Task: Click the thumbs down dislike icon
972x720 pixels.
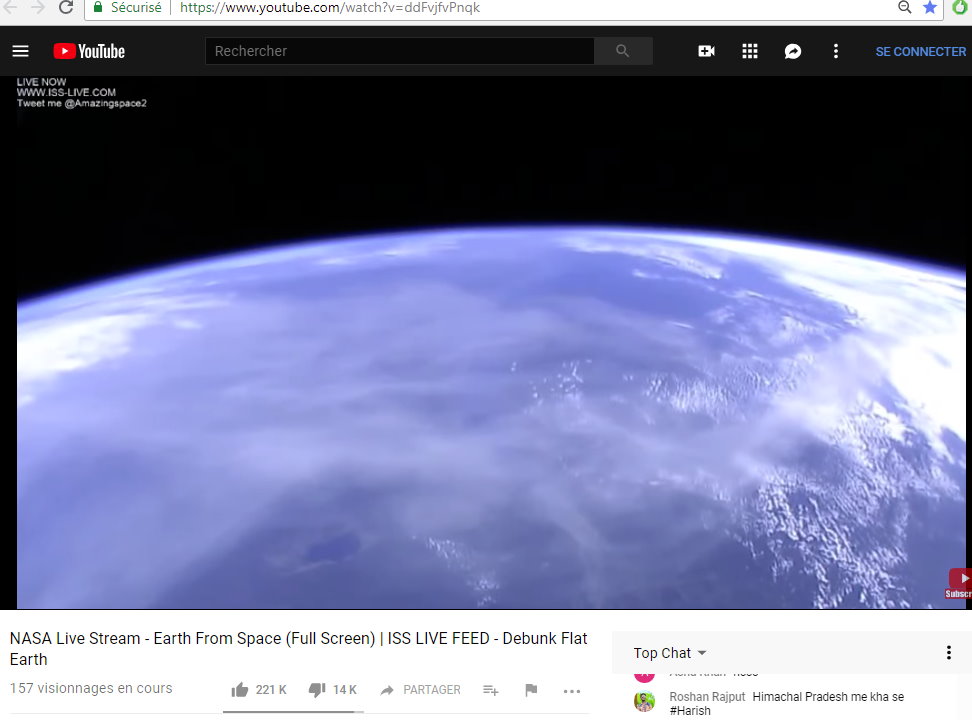Action: pos(317,690)
